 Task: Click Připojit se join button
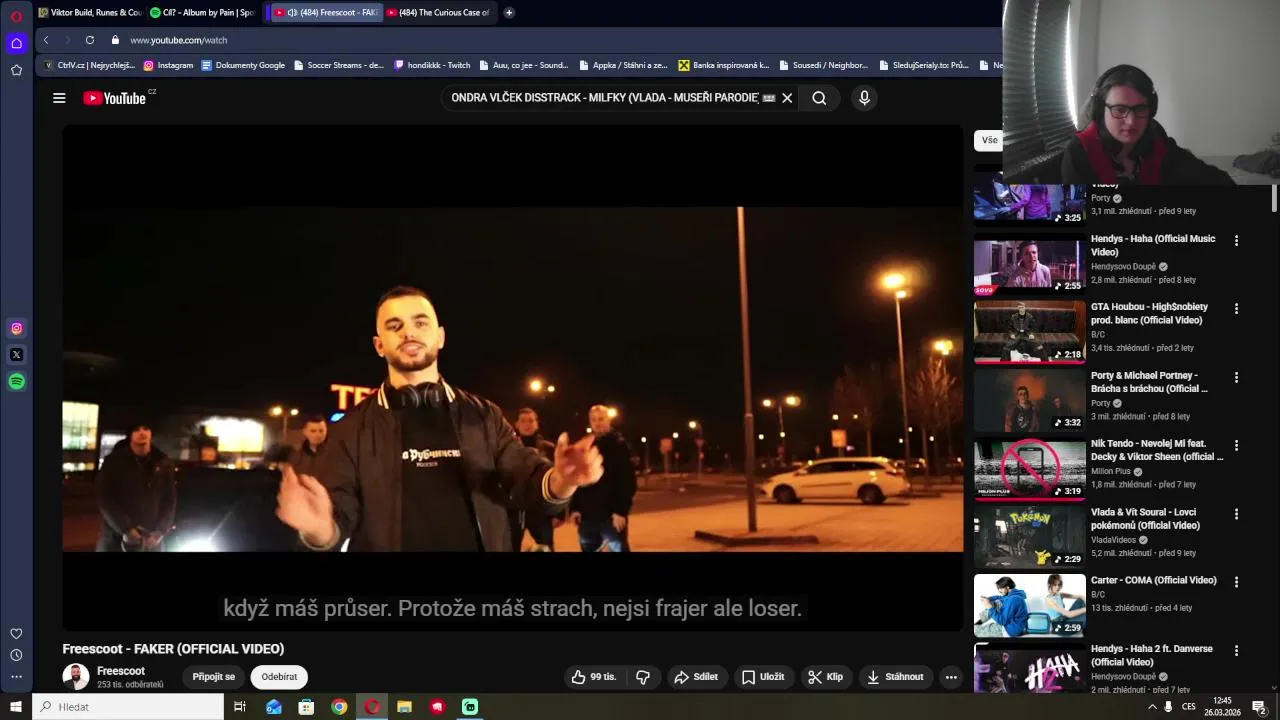click(x=214, y=677)
